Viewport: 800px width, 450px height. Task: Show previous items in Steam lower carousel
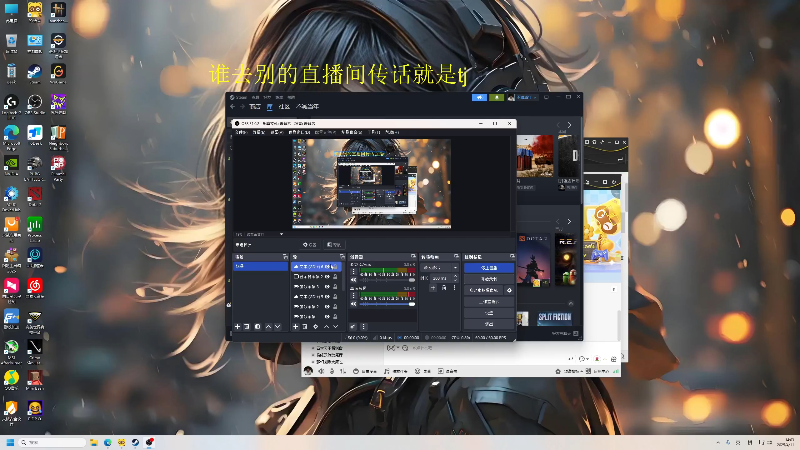click(x=558, y=222)
